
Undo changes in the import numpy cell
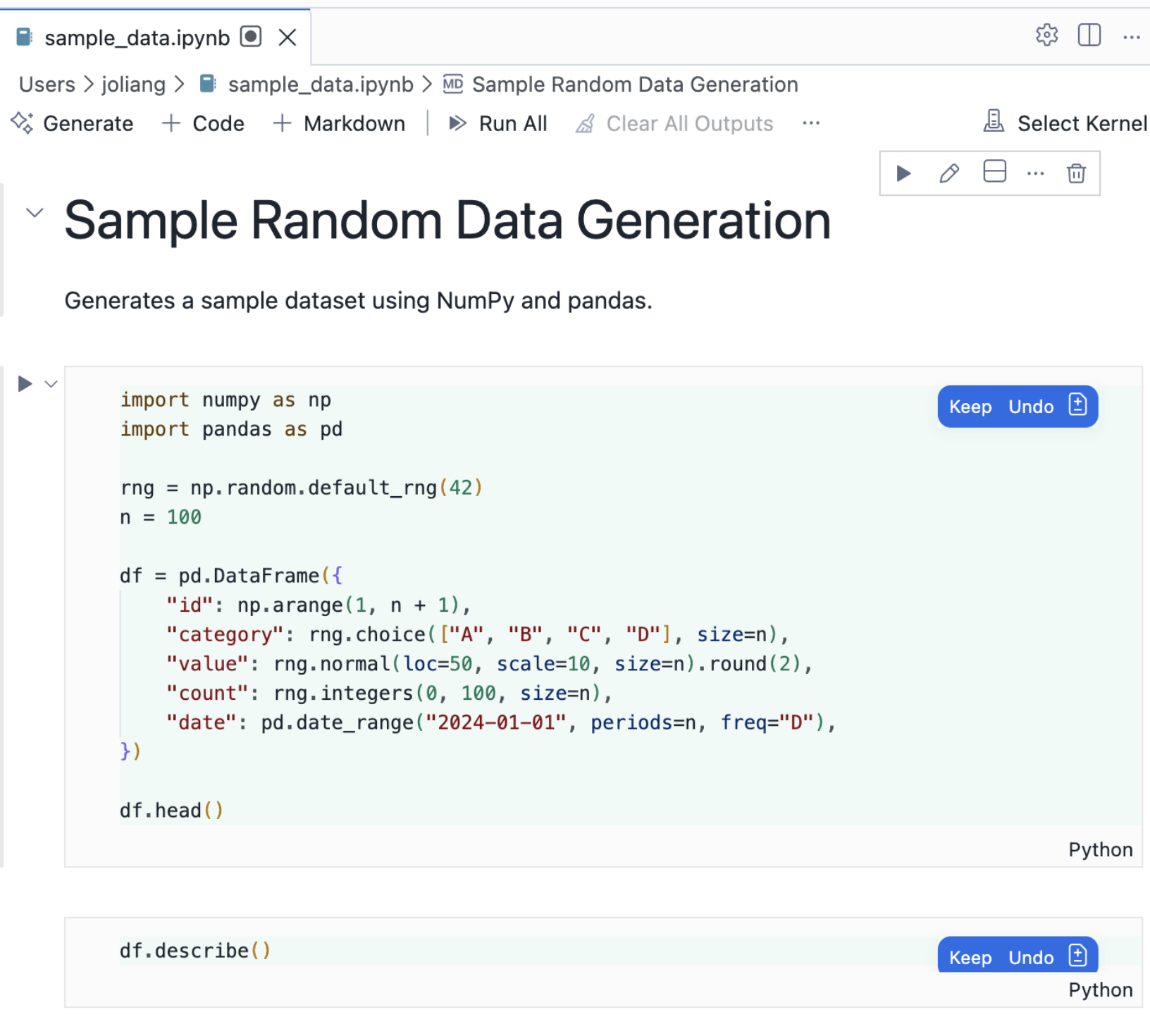tap(1031, 407)
